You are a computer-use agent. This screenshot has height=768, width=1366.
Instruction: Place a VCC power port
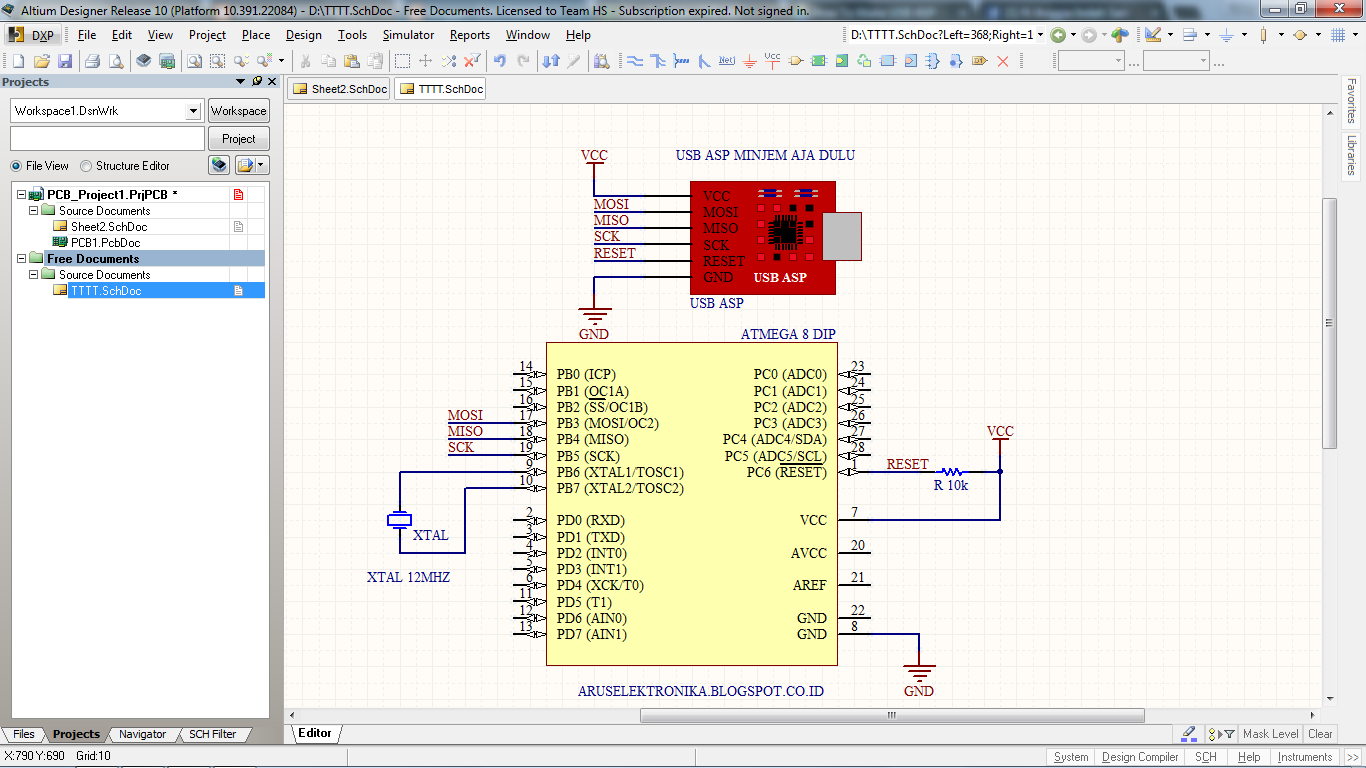coord(772,60)
